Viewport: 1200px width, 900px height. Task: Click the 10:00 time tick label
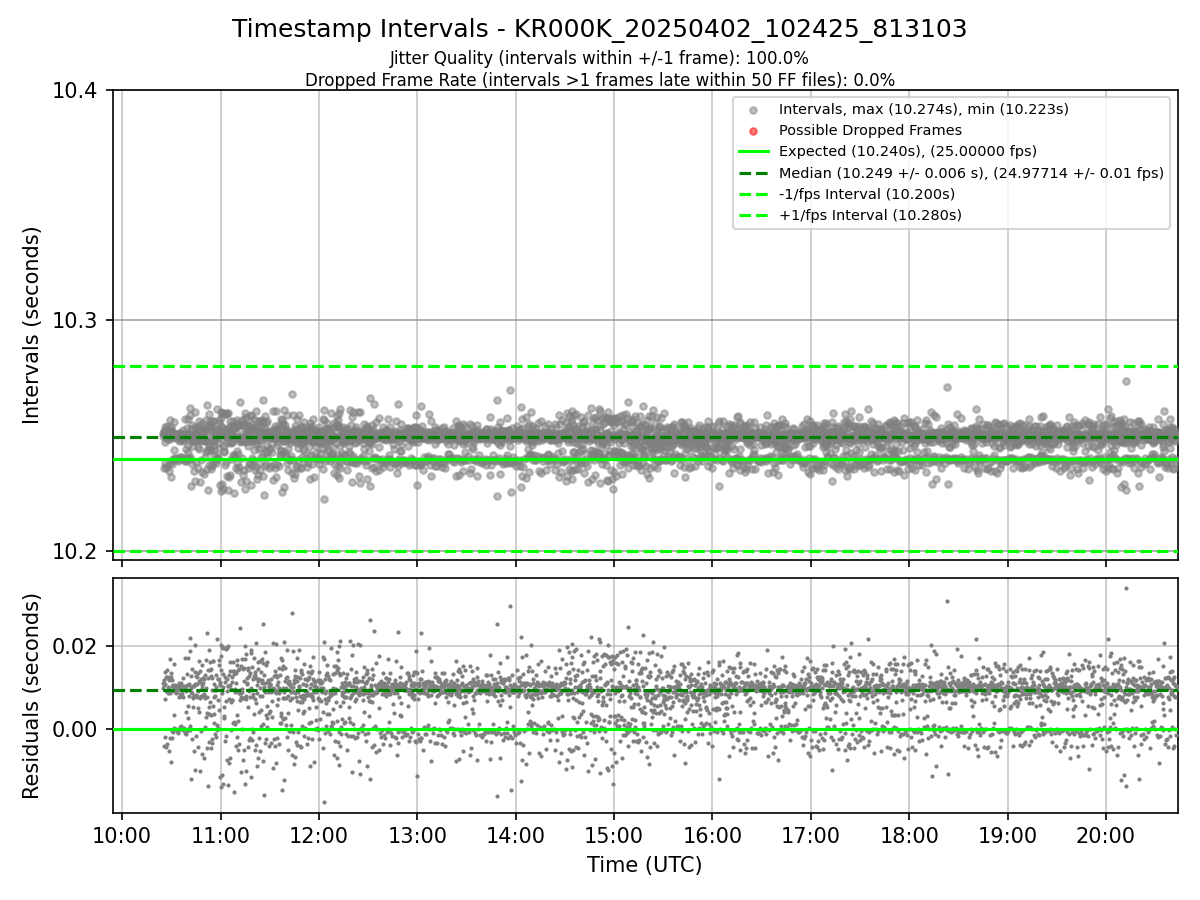click(122, 836)
